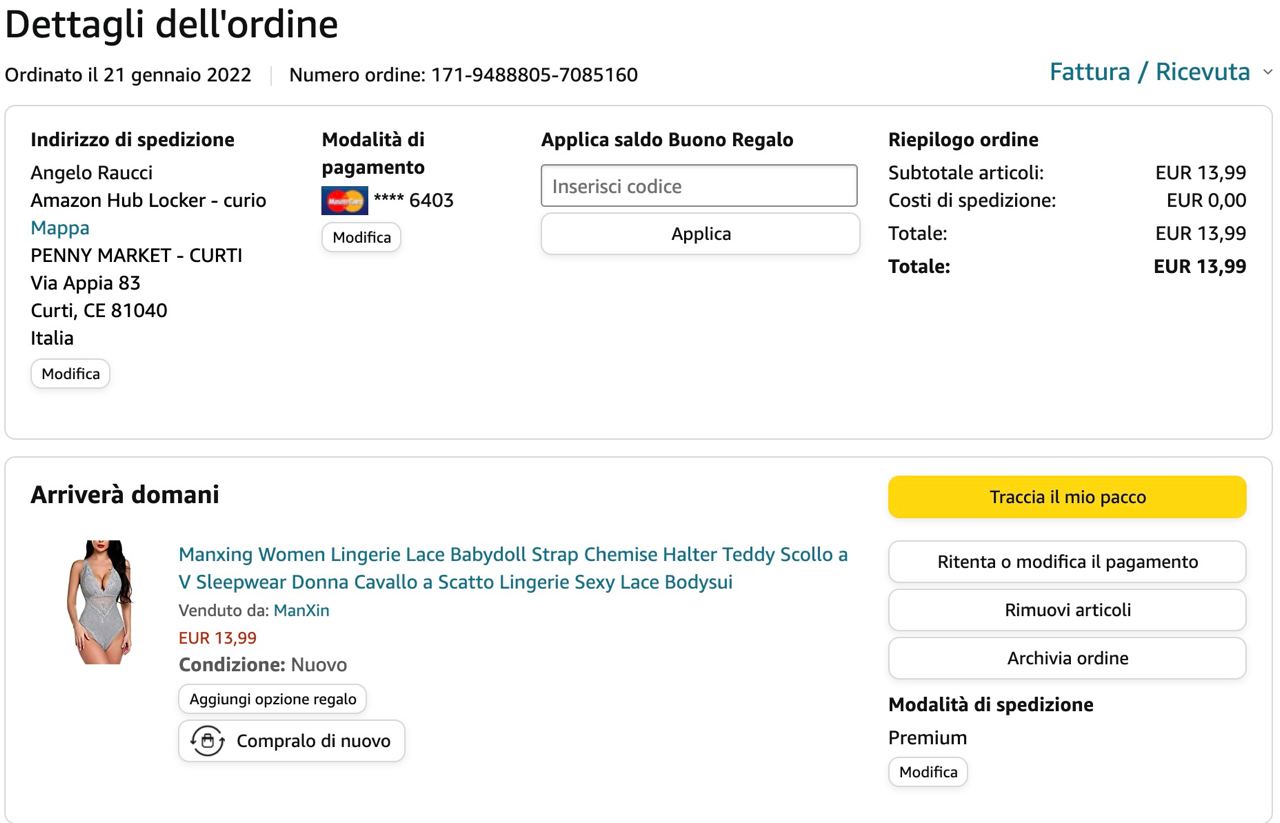Viewport: 1280px width, 823px height.
Task: Focus the Inserisci codice gift card field
Action: pyautogui.click(x=699, y=186)
